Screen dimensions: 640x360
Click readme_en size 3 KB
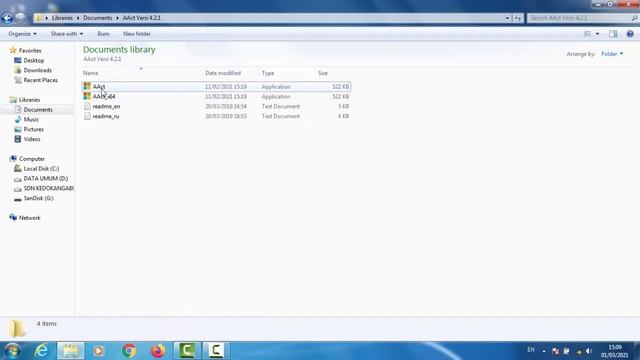click(x=343, y=106)
